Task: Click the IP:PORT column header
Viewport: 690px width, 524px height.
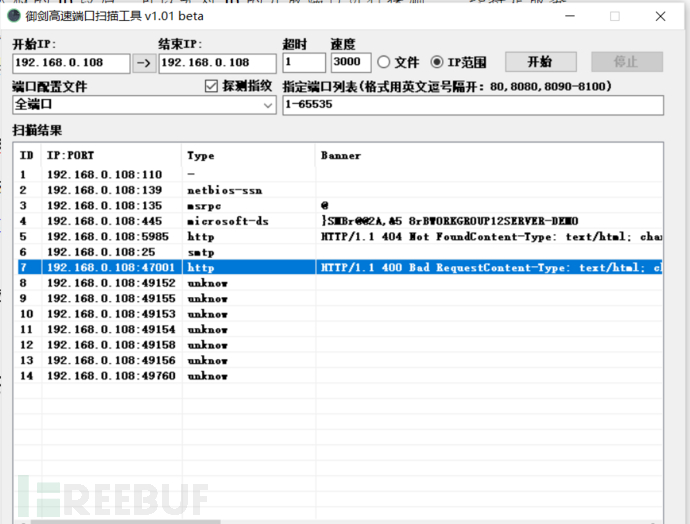Action: click(111, 155)
